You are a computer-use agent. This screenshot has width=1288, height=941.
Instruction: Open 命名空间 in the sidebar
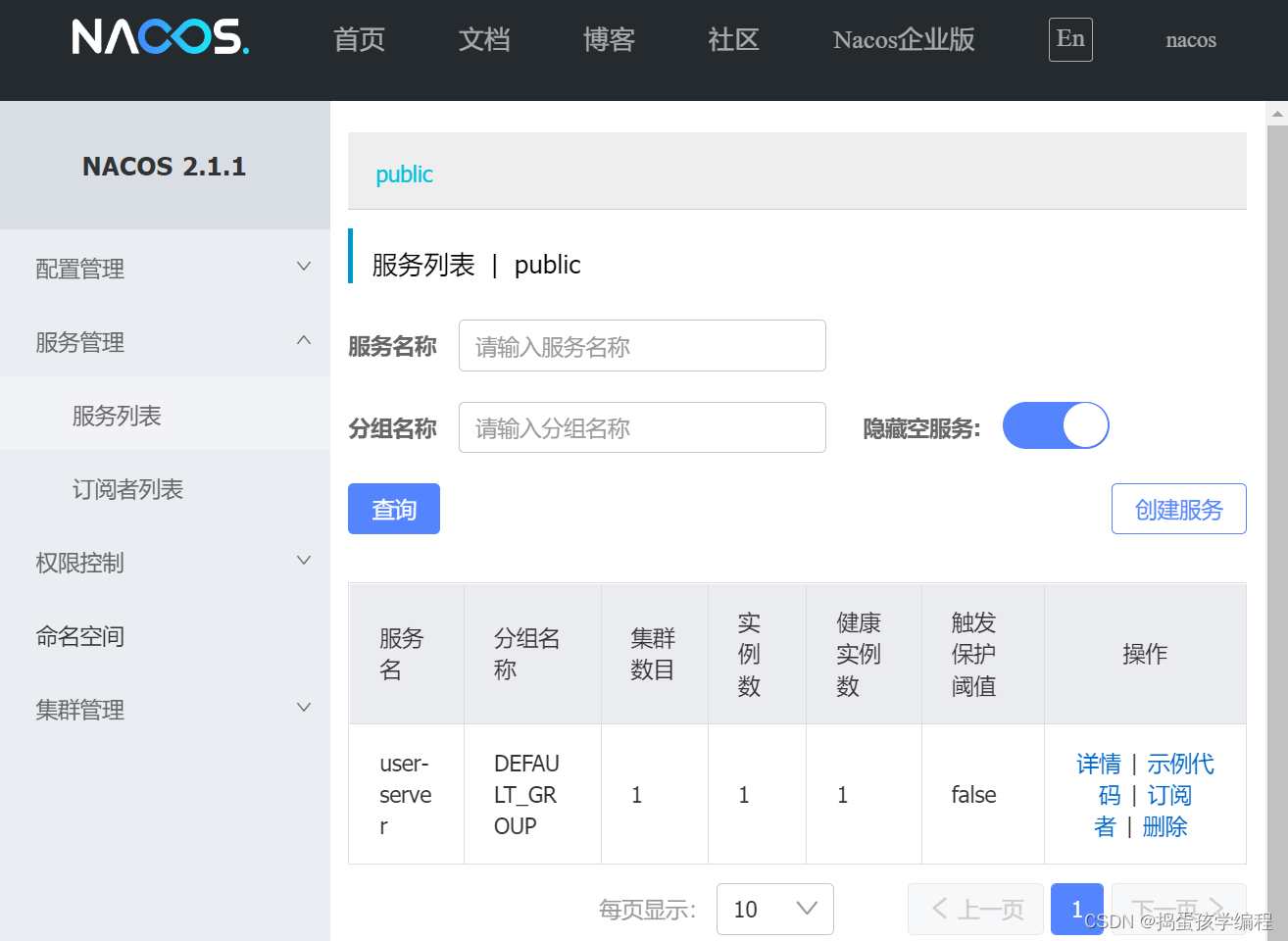point(165,635)
